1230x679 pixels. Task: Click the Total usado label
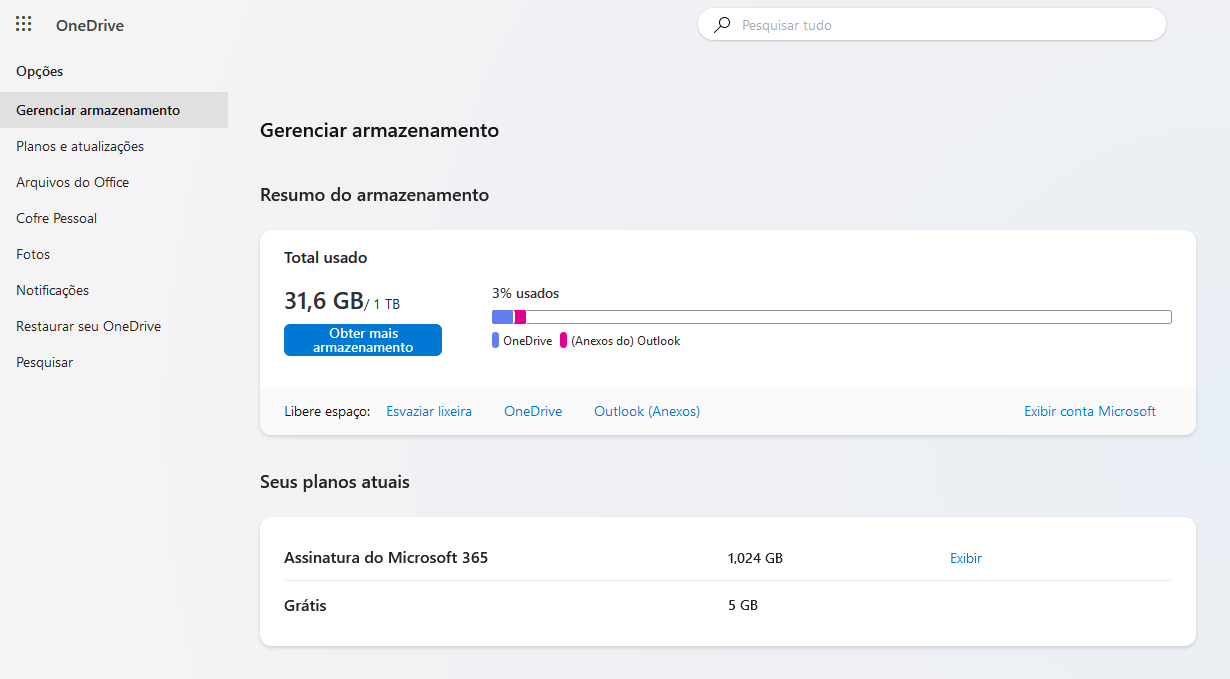click(x=326, y=258)
